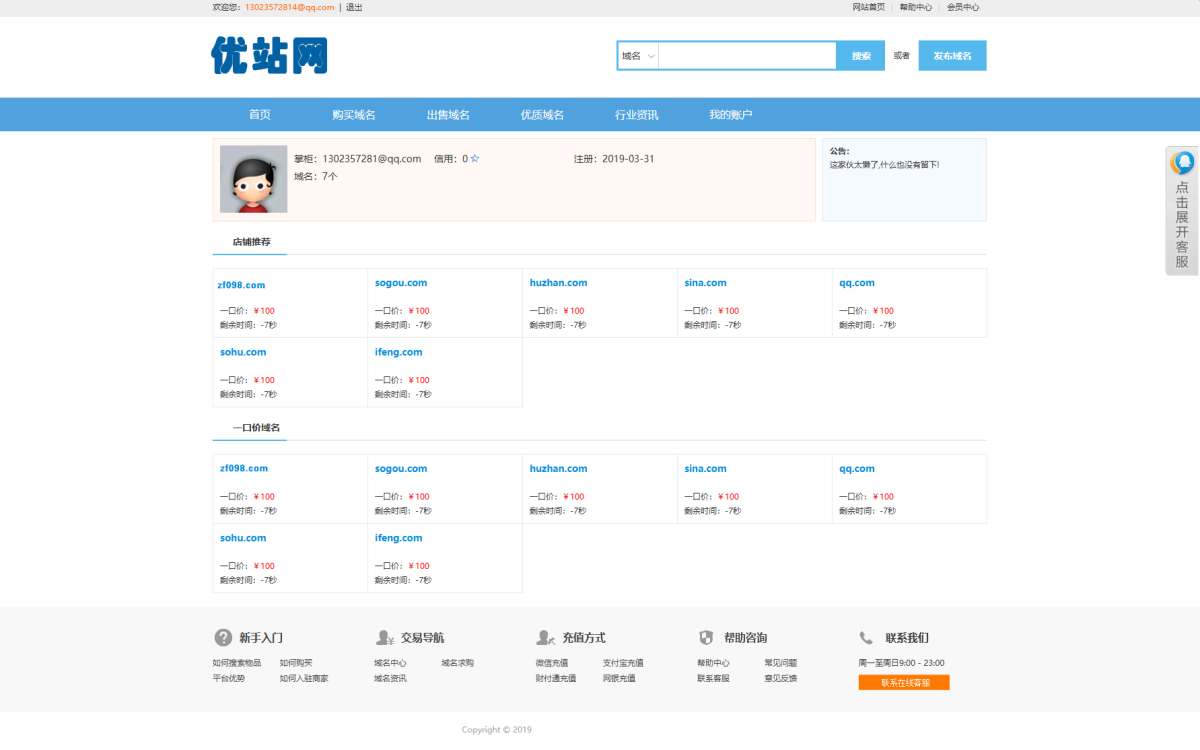Click the user avatar thumbnail

pyautogui.click(x=254, y=179)
